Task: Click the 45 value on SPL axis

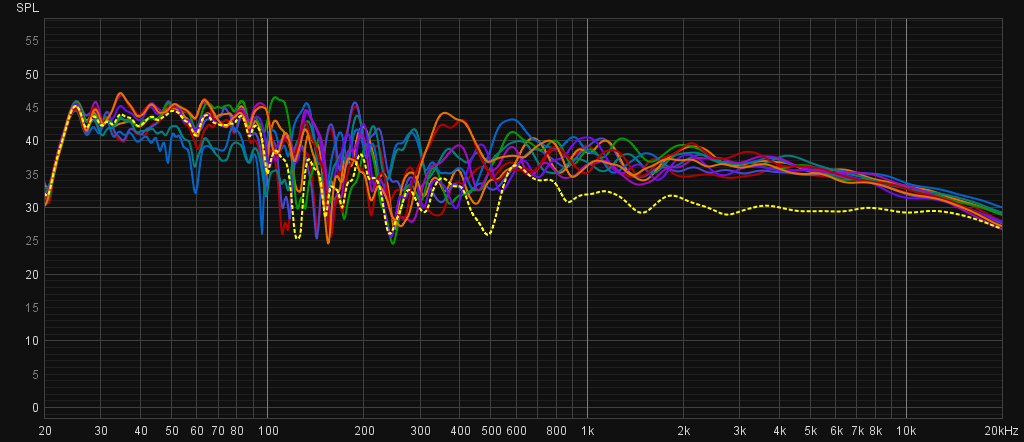Action: pyautogui.click(x=32, y=108)
